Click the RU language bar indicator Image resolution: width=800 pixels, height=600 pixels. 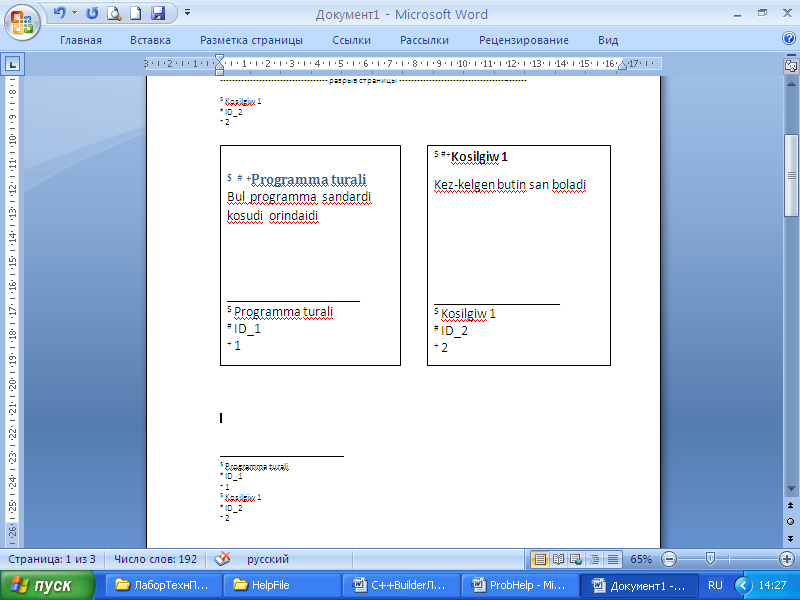(715, 585)
